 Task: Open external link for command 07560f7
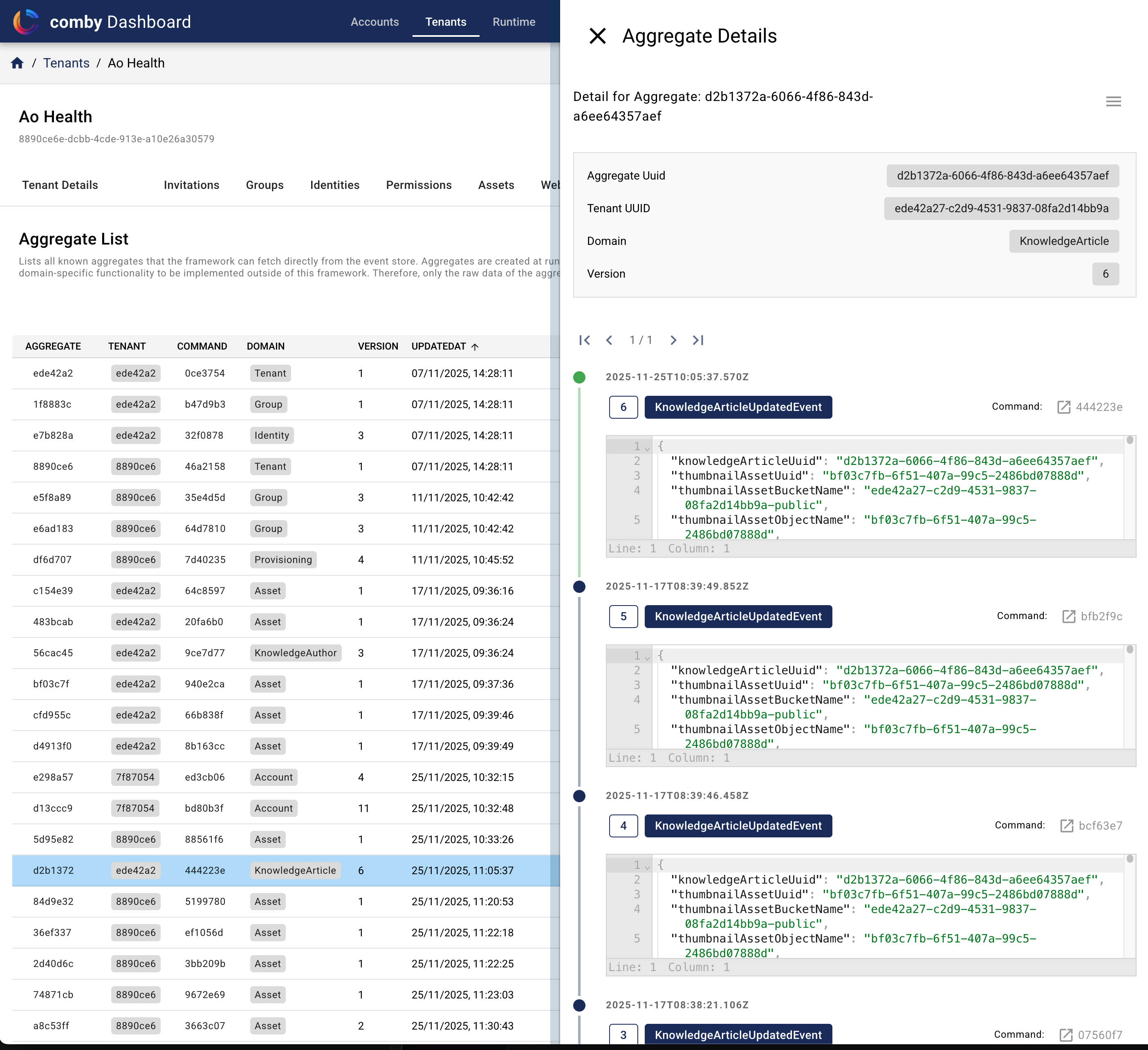[1065, 1034]
